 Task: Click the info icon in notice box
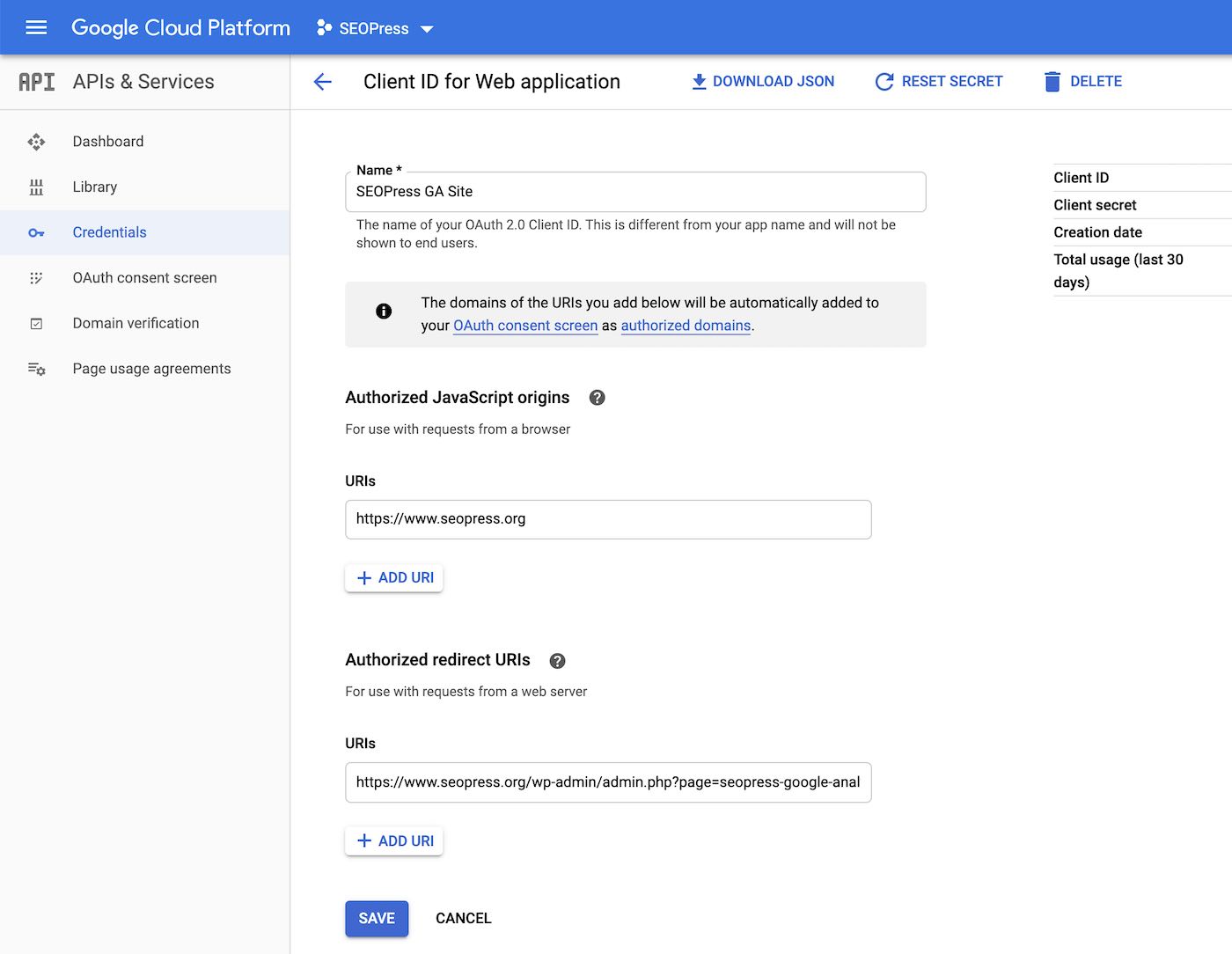(x=384, y=311)
